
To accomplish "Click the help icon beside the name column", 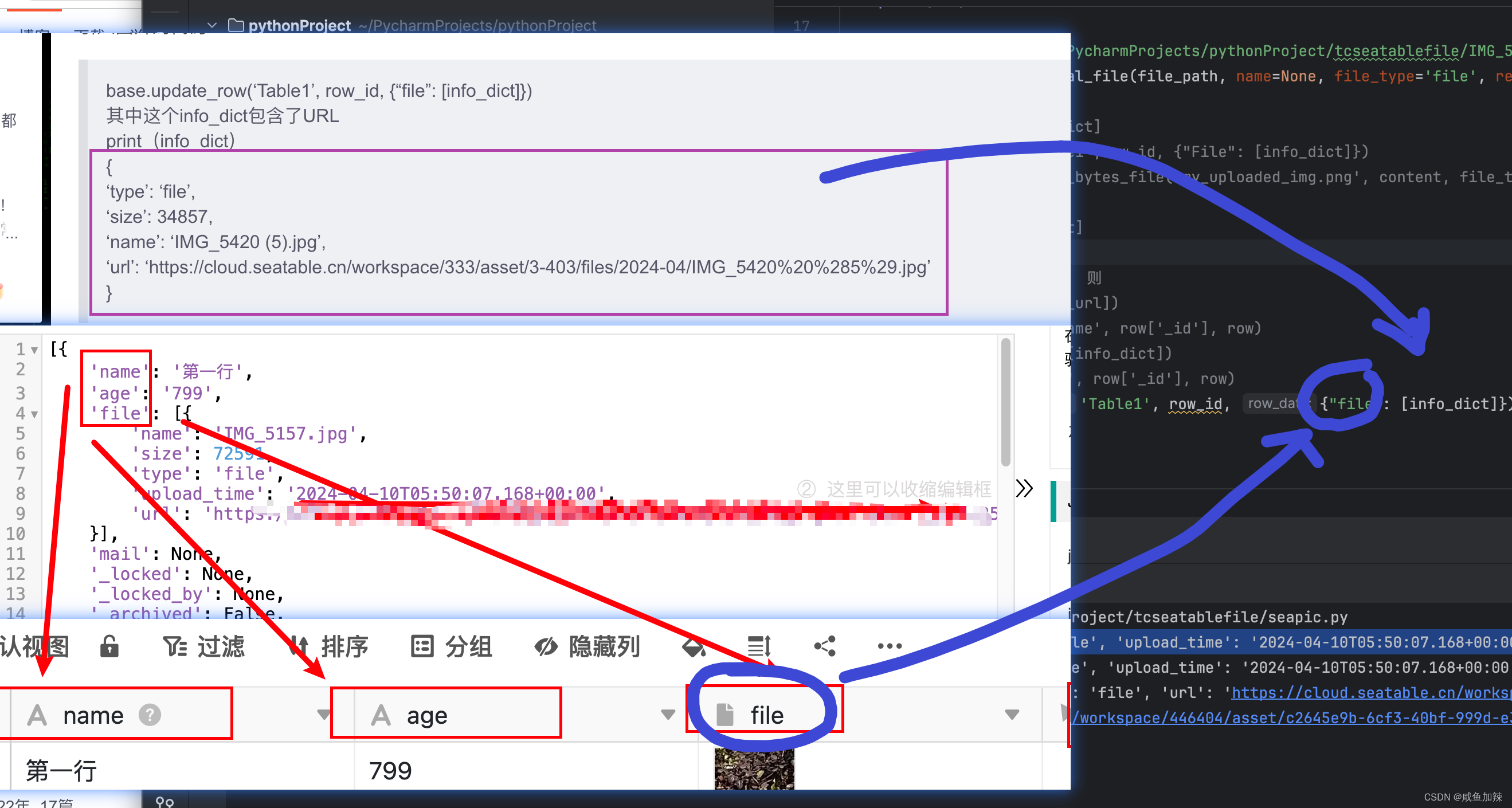I will pos(150,715).
